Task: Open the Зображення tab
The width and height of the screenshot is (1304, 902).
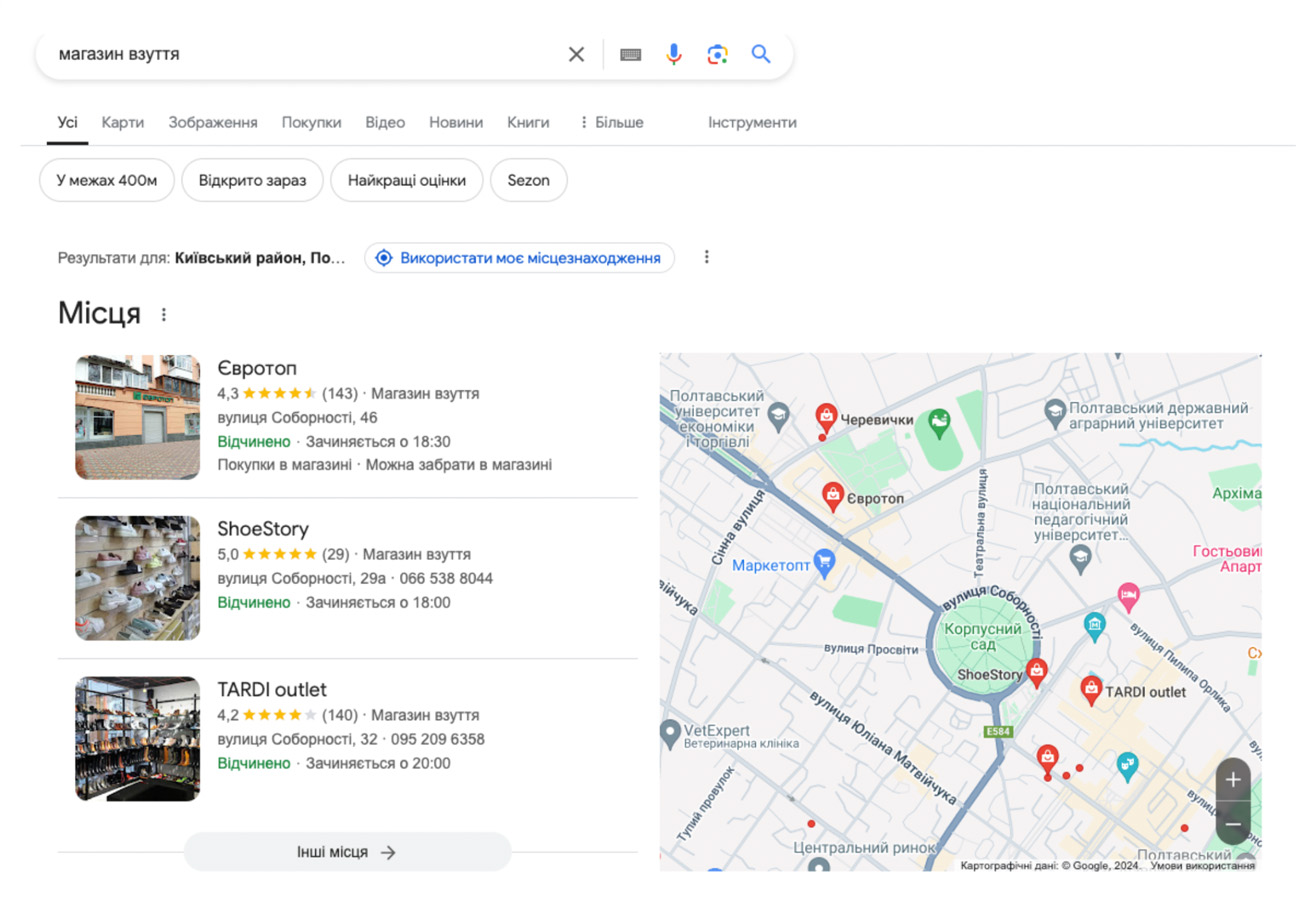Action: coord(213,122)
